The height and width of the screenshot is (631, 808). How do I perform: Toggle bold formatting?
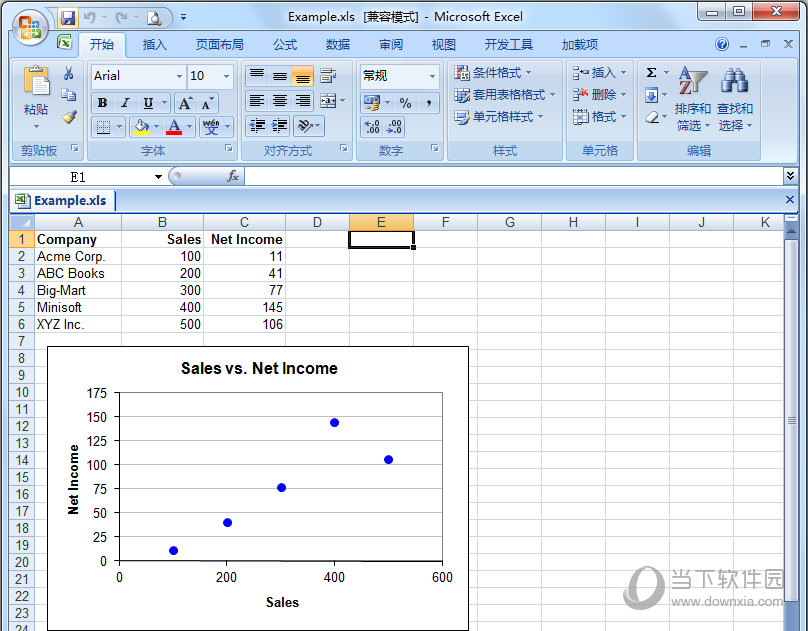[102, 103]
